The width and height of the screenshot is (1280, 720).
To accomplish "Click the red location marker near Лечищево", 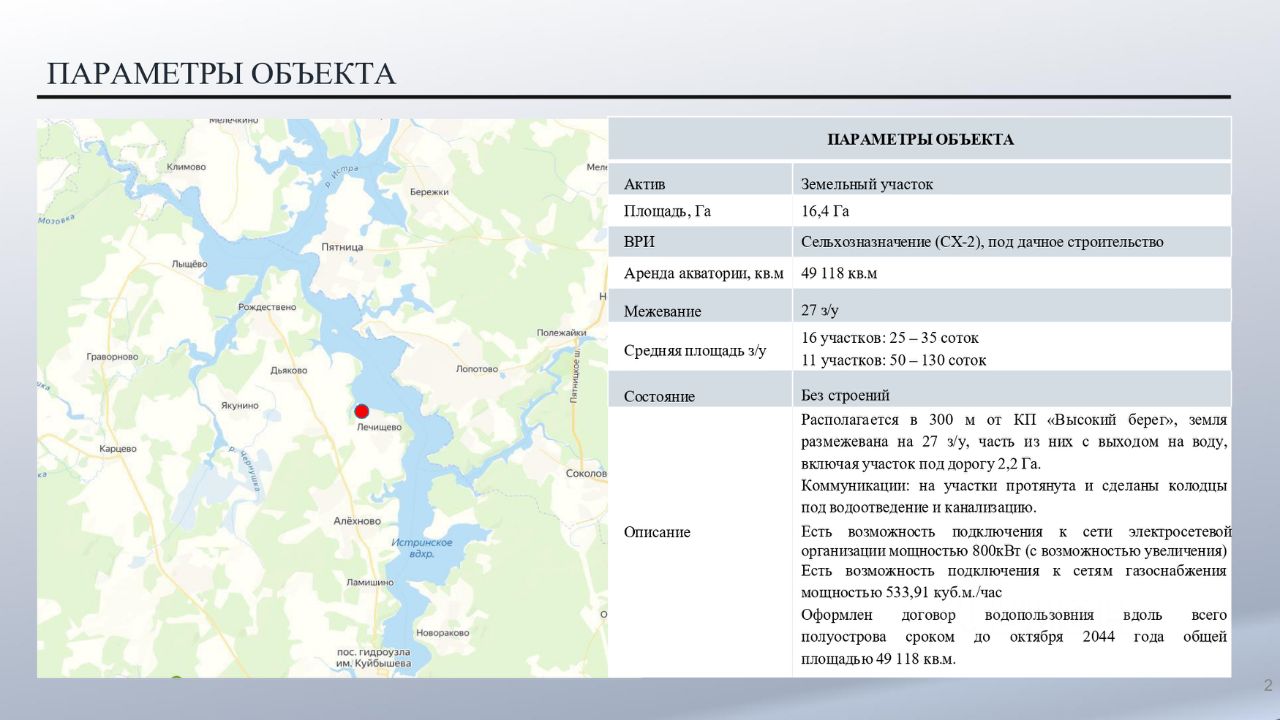I will click(362, 411).
